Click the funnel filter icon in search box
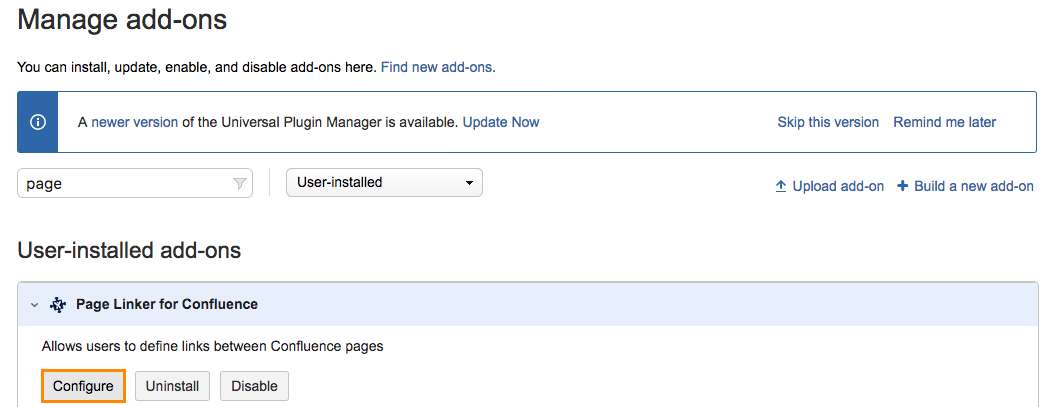Image resolution: width=1052 pixels, height=407 pixels. (239, 184)
